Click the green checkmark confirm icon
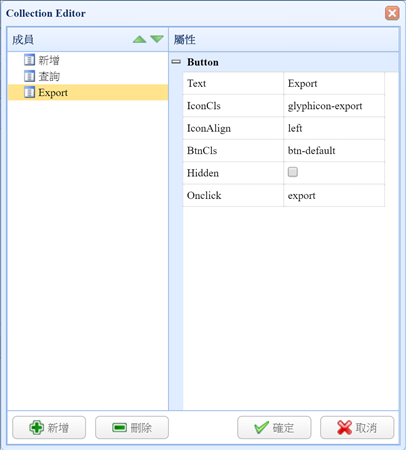406x450 pixels. point(261,427)
